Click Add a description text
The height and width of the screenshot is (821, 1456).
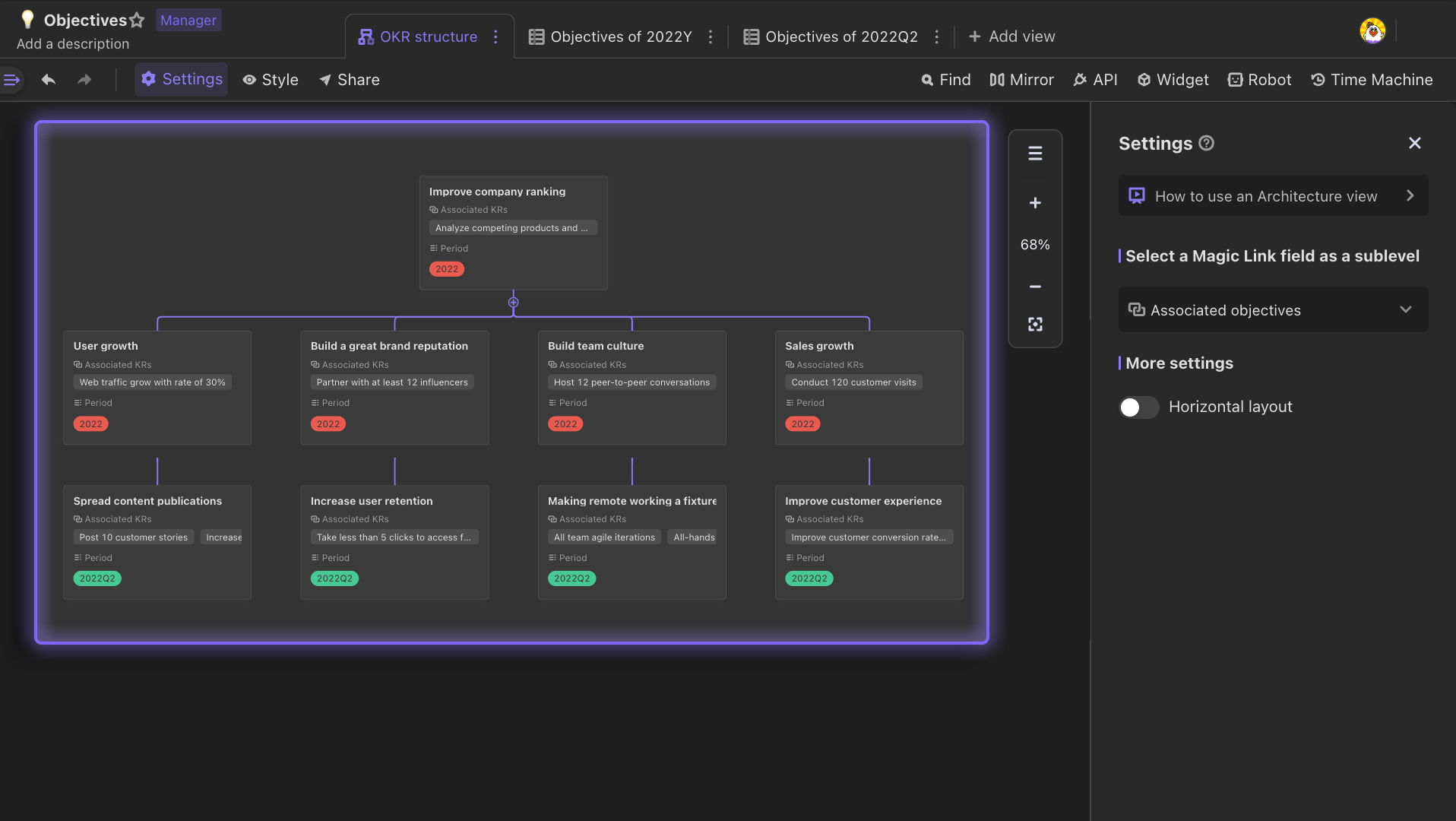click(73, 44)
